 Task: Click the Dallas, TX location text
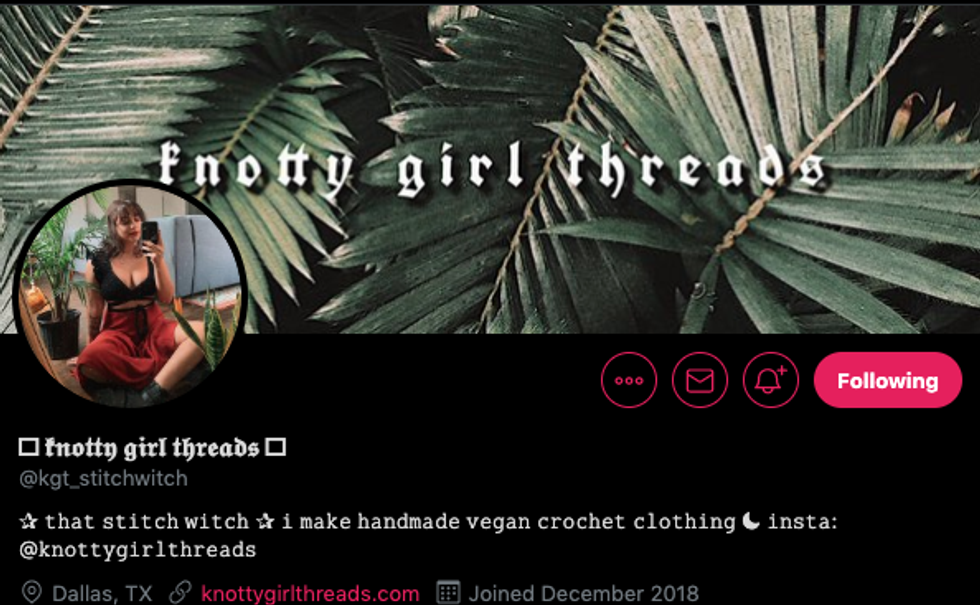[x=102, y=592]
